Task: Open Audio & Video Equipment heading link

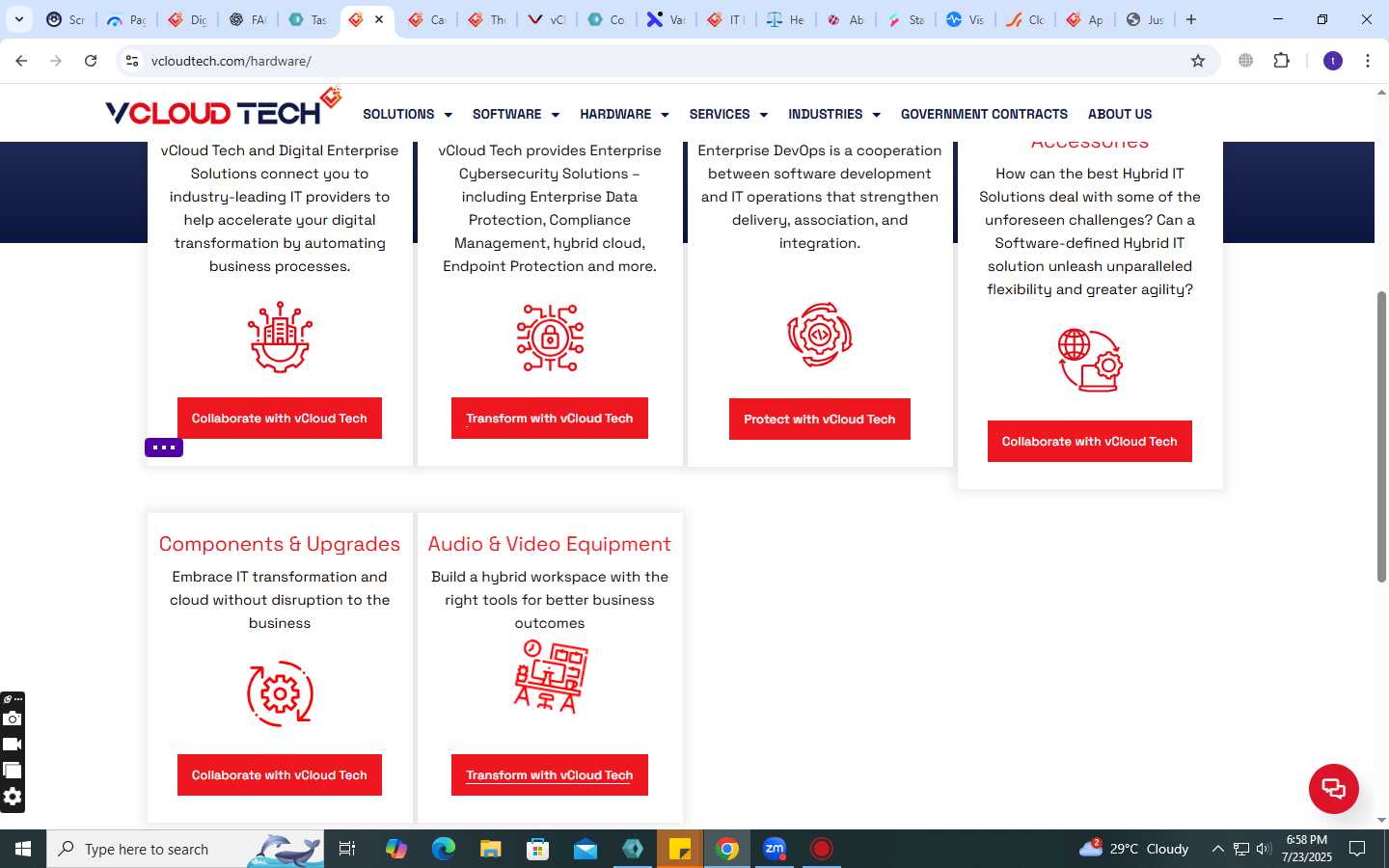Action: (550, 544)
